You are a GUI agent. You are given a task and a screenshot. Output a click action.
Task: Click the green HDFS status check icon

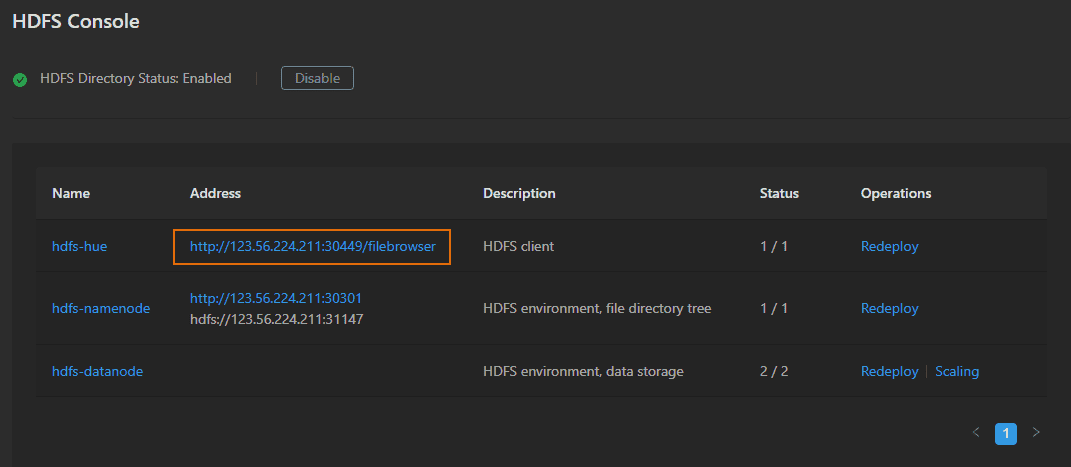(20, 79)
